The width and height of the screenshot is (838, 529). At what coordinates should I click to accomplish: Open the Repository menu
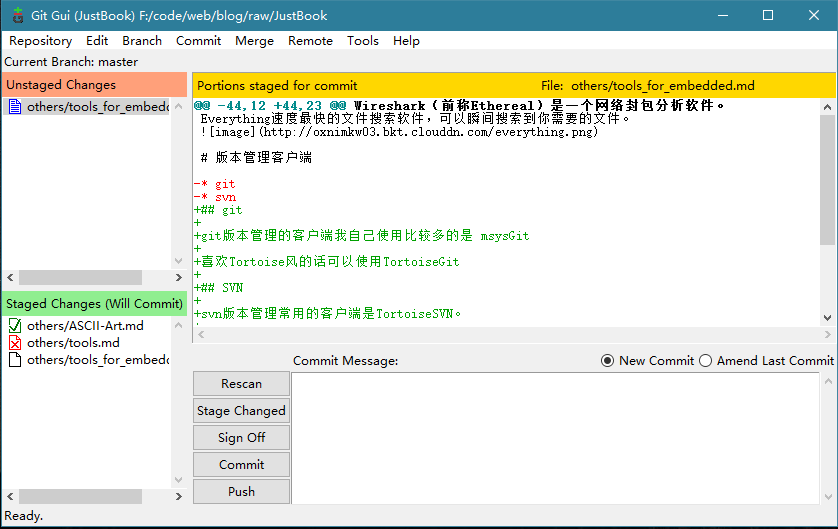point(40,41)
